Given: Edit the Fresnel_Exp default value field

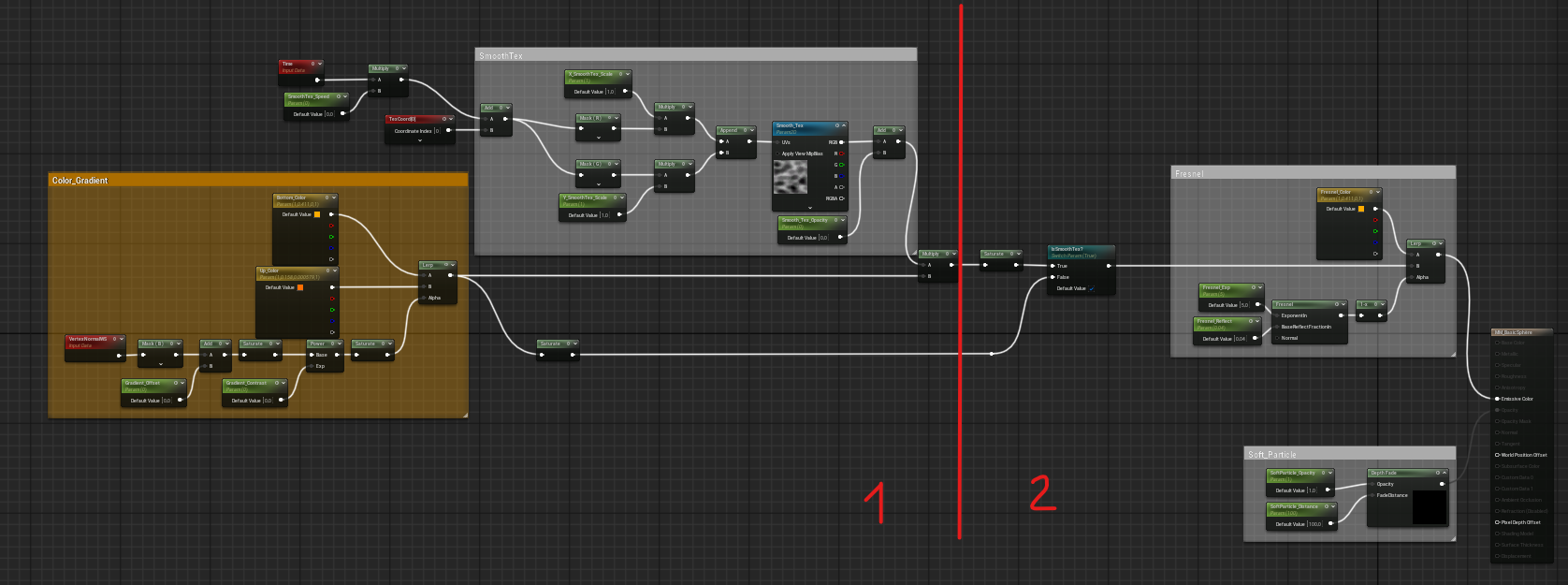Looking at the screenshot, I should [1244, 305].
